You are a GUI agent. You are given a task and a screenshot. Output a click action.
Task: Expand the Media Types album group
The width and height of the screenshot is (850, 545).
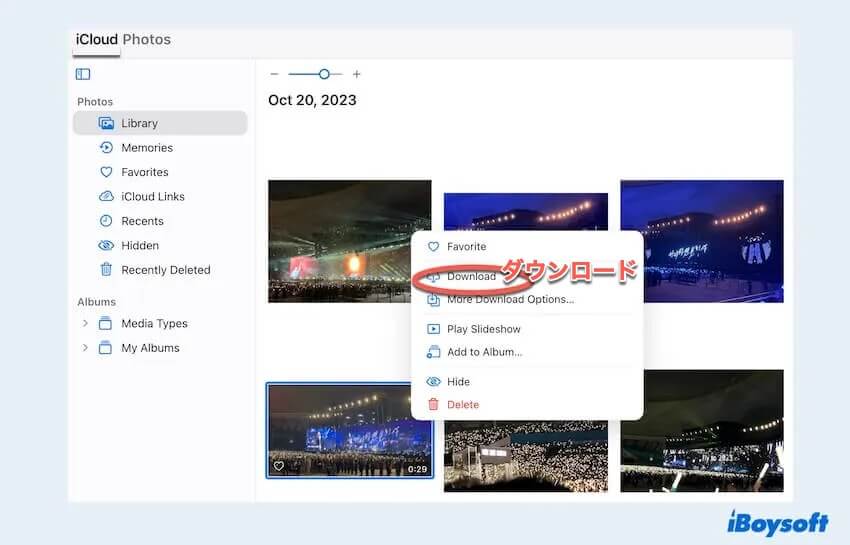85,324
